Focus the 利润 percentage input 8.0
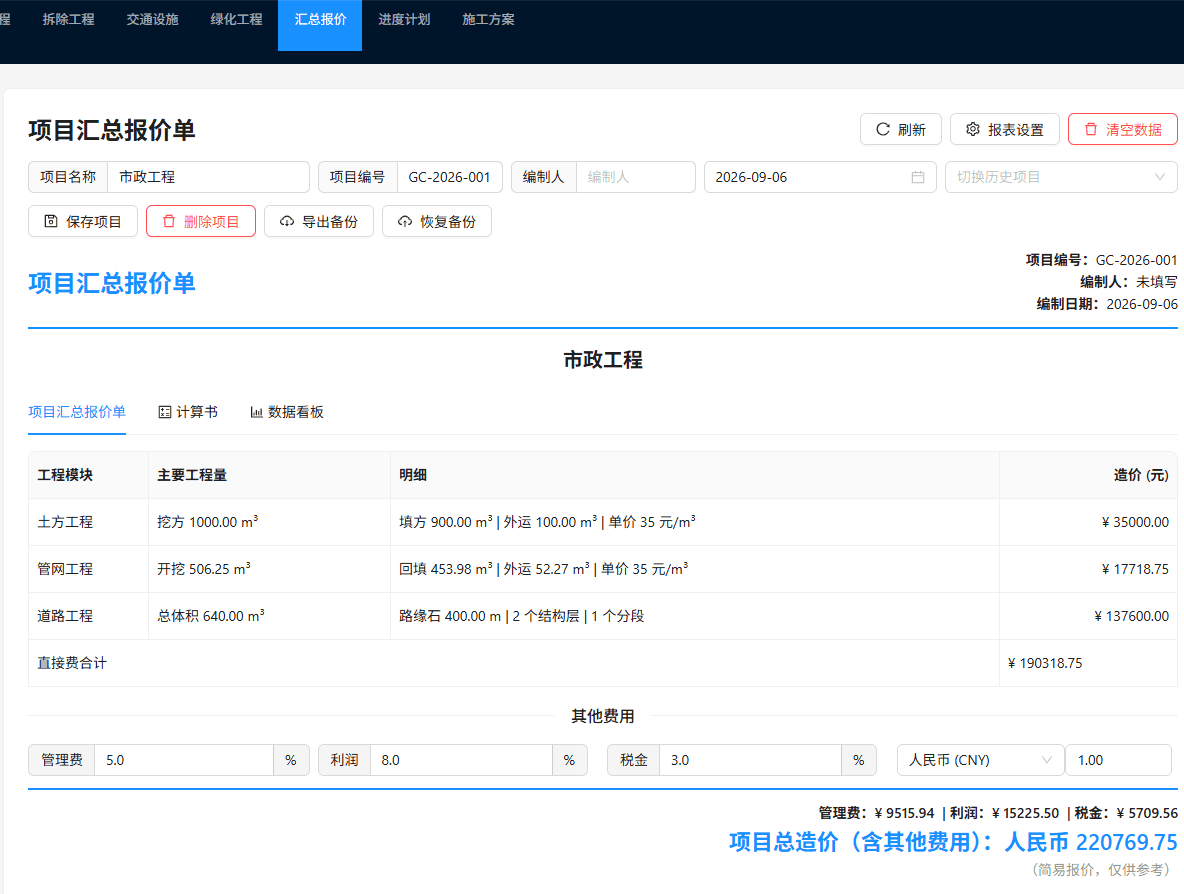Viewport: 1184px width, 894px height. [x=461, y=760]
